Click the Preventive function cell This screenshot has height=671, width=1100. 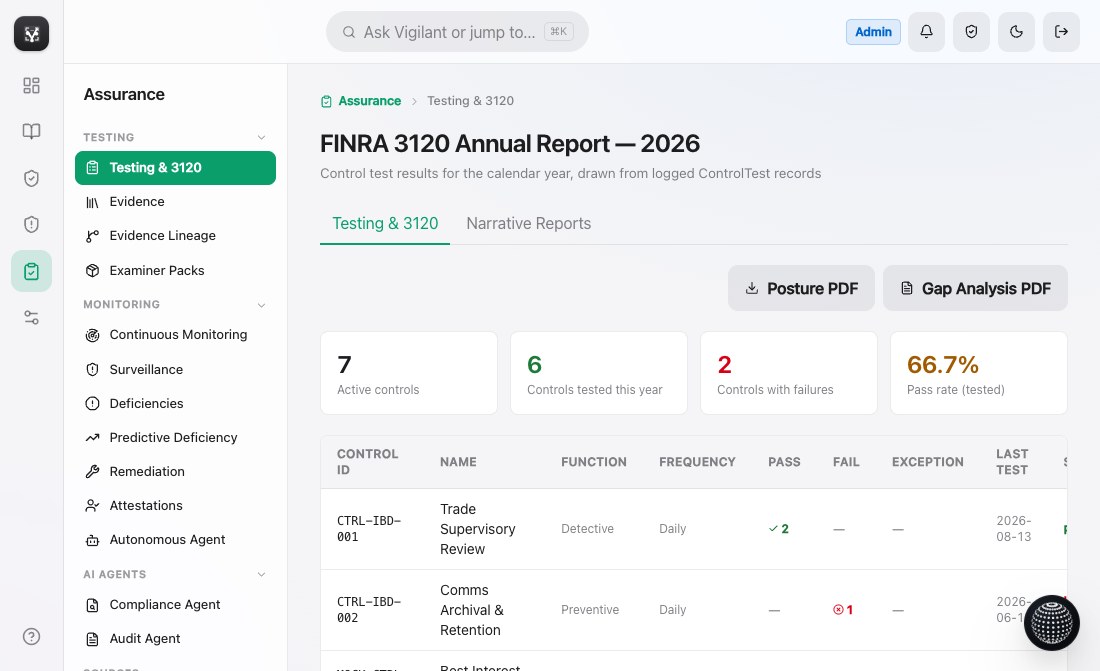[590, 610]
